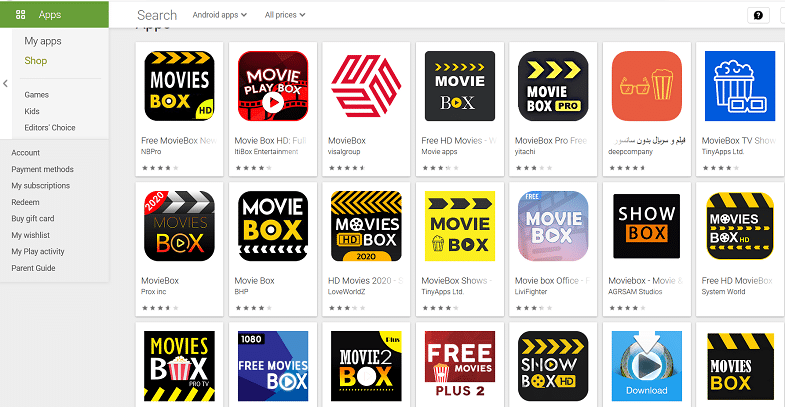This screenshot has width=785, height=407.
Task: Open Movie box Office icon by LiviFighter
Action: pyautogui.click(x=553, y=226)
